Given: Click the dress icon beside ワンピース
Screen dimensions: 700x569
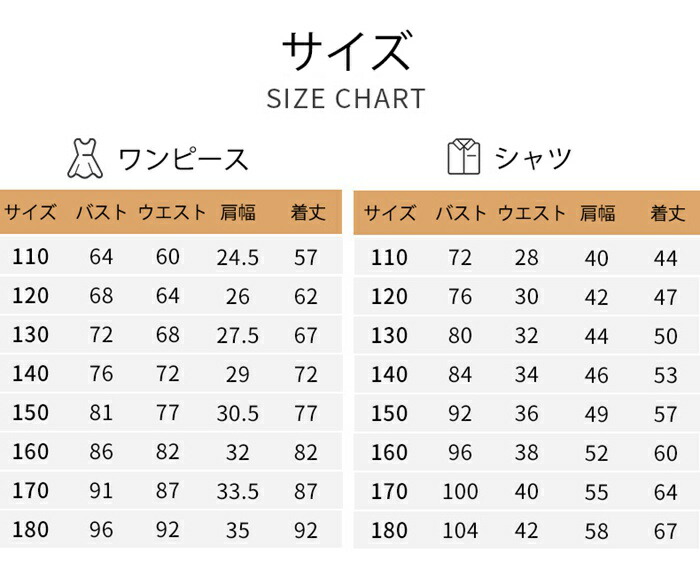Looking at the screenshot, I should [x=84, y=157].
